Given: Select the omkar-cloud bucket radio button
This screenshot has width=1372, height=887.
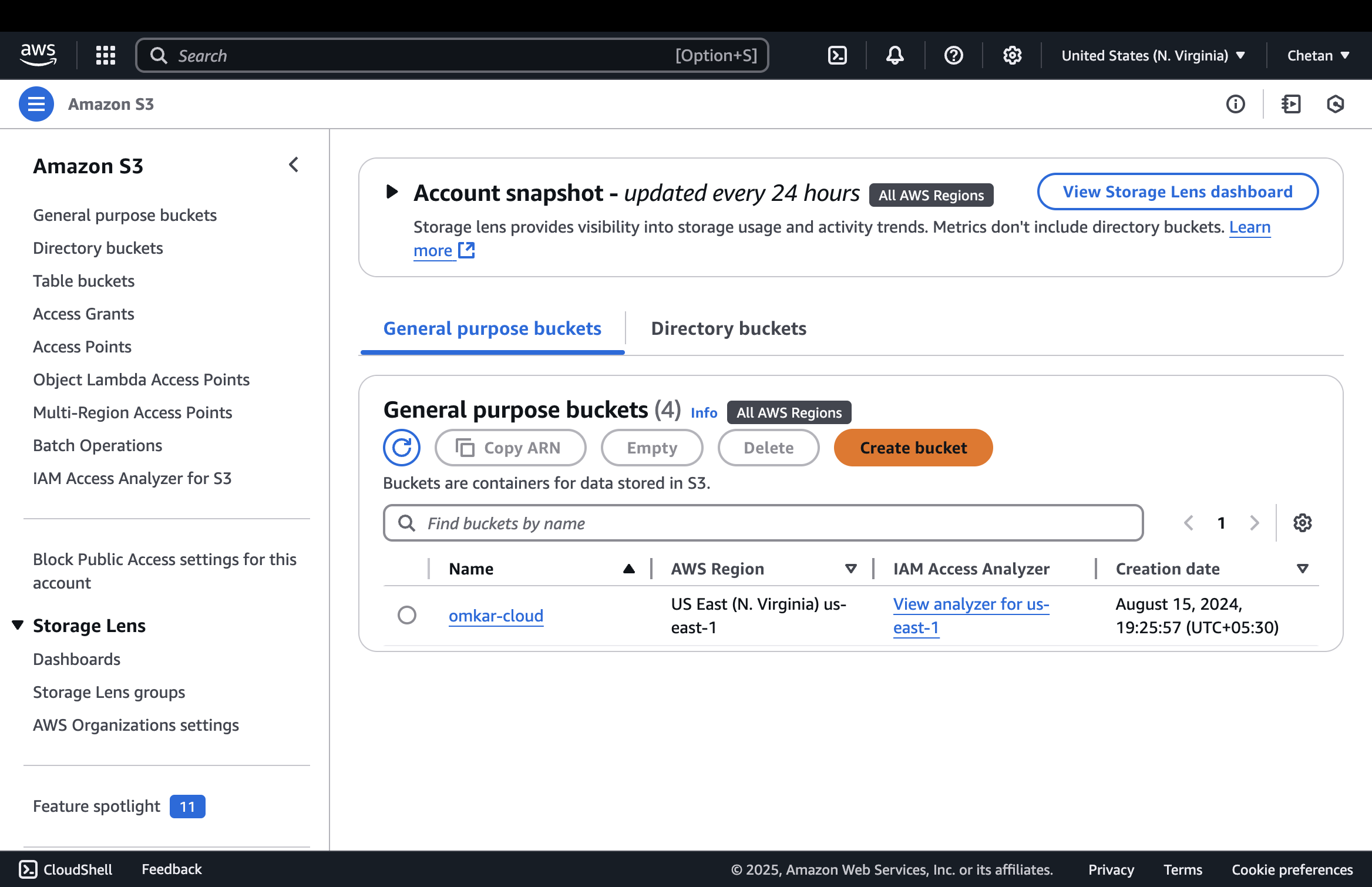Looking at the screenshot, I should pos(406,615).
